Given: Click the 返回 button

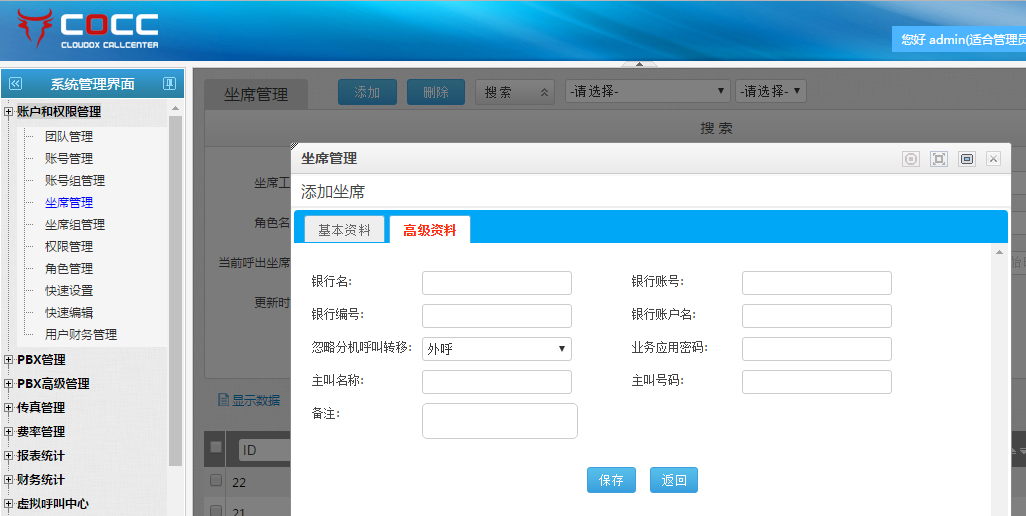Looking at the screenshot, I should [674, 480].
